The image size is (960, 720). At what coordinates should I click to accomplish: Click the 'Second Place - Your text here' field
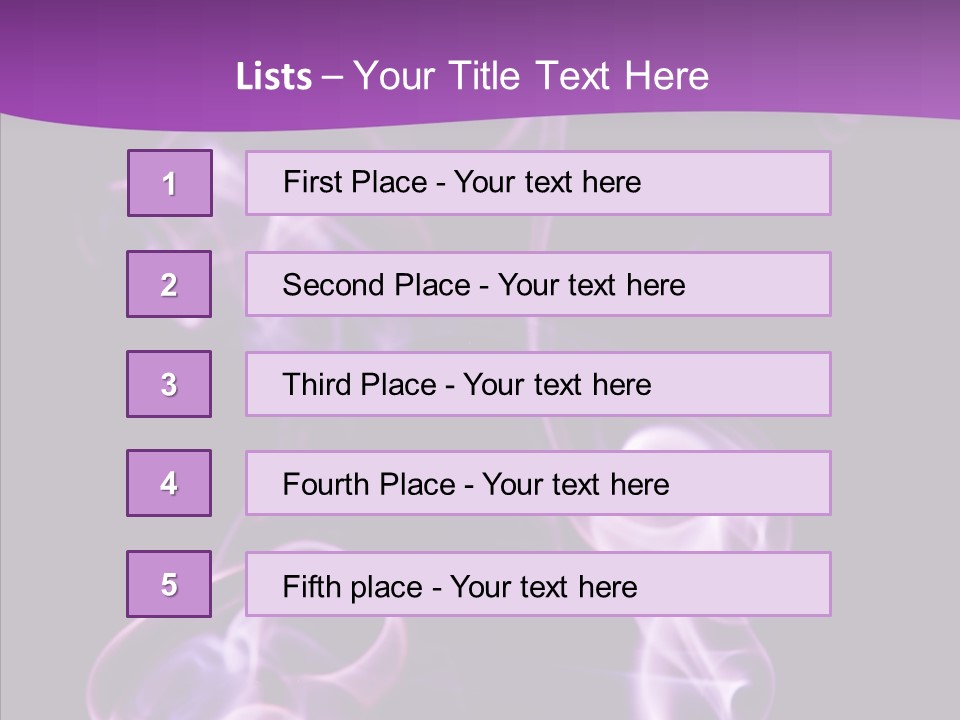click(538, 284)
